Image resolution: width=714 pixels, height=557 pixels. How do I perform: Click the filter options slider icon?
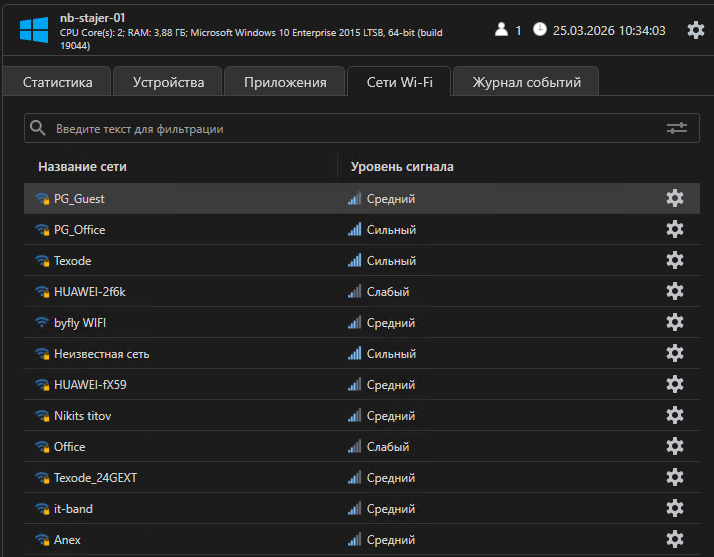tap(677, 128)
